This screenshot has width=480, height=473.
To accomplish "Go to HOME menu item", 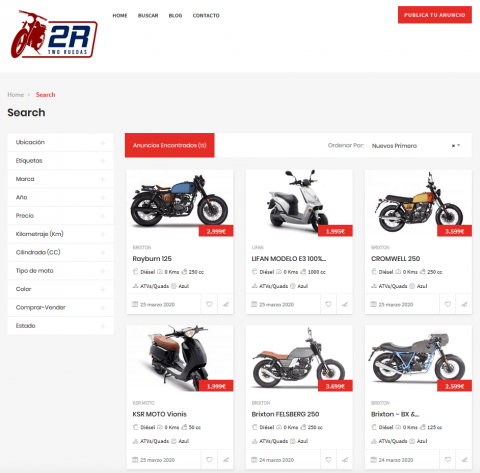I will point(120,15).
